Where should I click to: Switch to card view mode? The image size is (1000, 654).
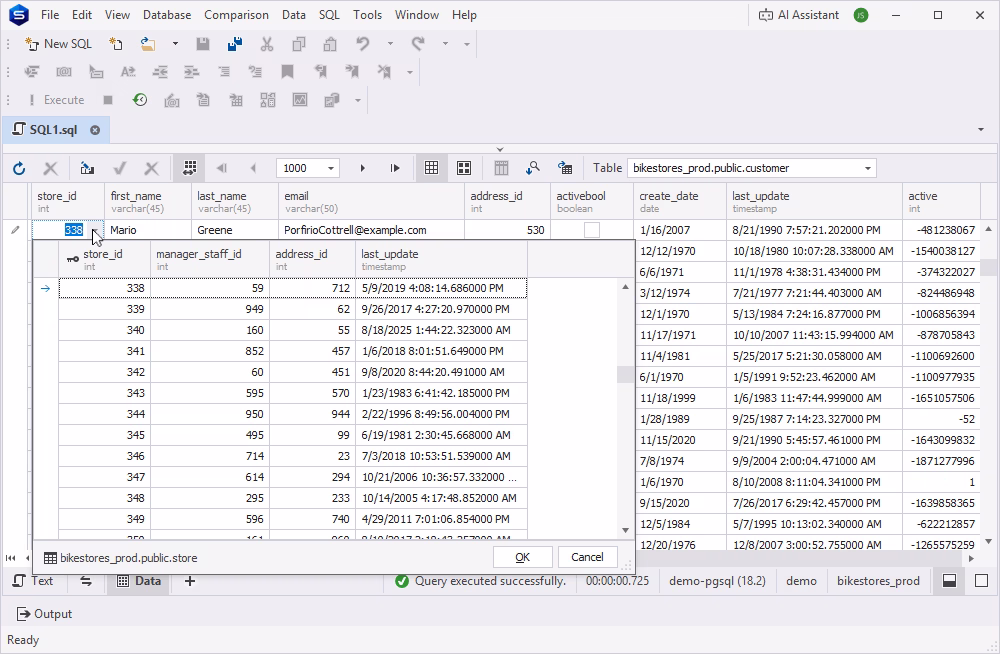tap(464, 168)
